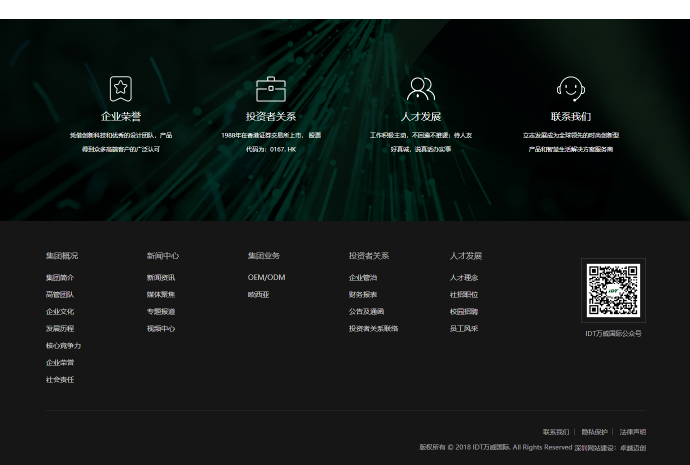
Task: Open the 企业文化 footer link
Action: click(x=60, y=311)
